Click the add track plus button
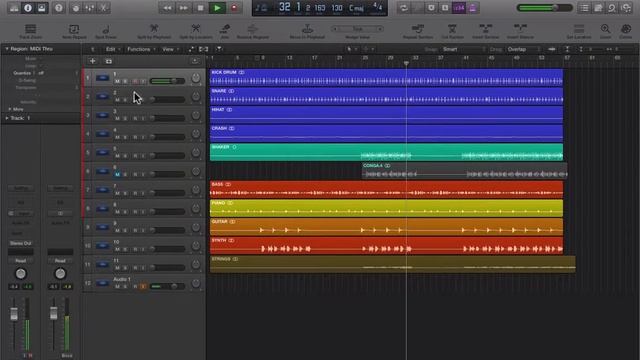 click(x=93, y=61)
